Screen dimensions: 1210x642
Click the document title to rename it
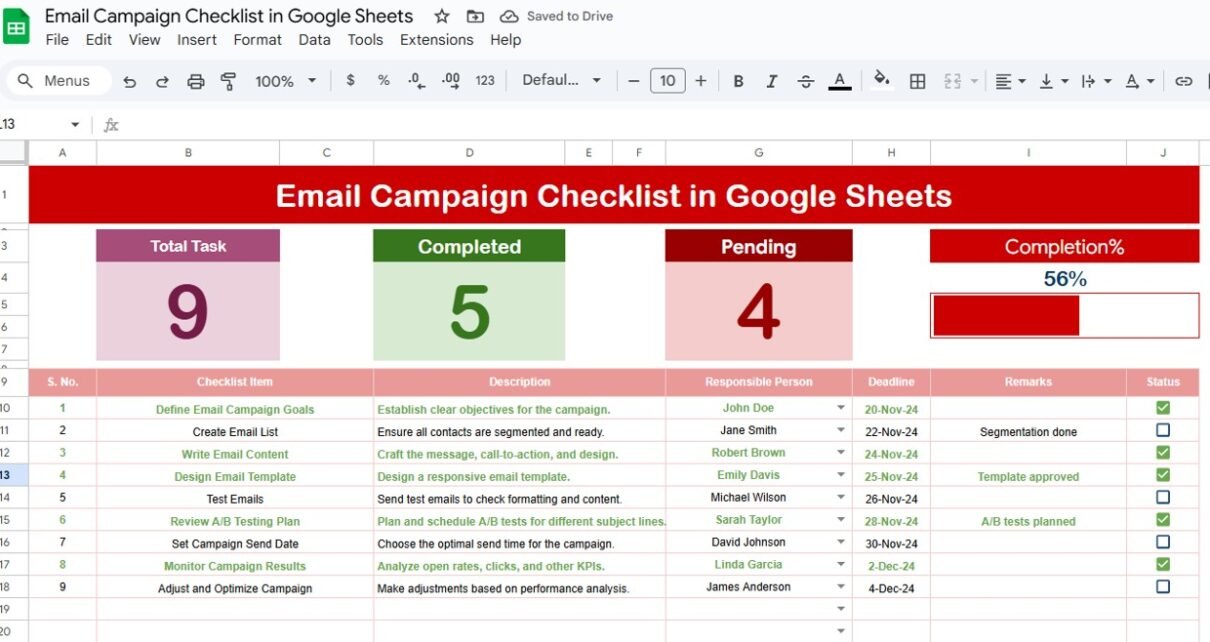229,16
